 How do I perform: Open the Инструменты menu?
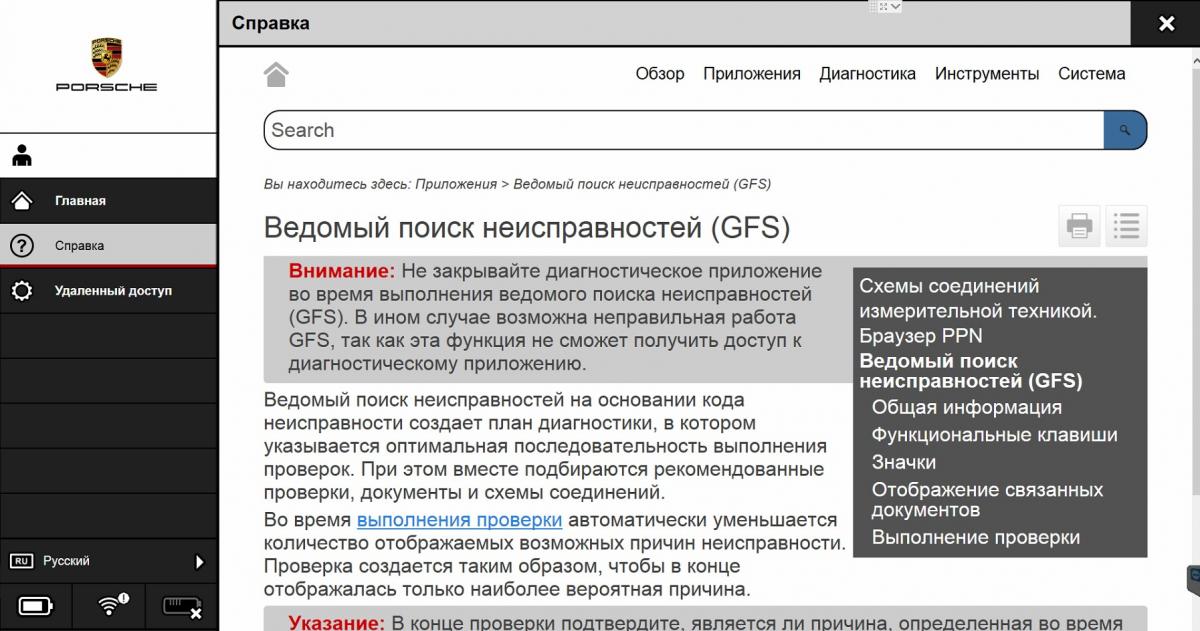coord(986,74)
